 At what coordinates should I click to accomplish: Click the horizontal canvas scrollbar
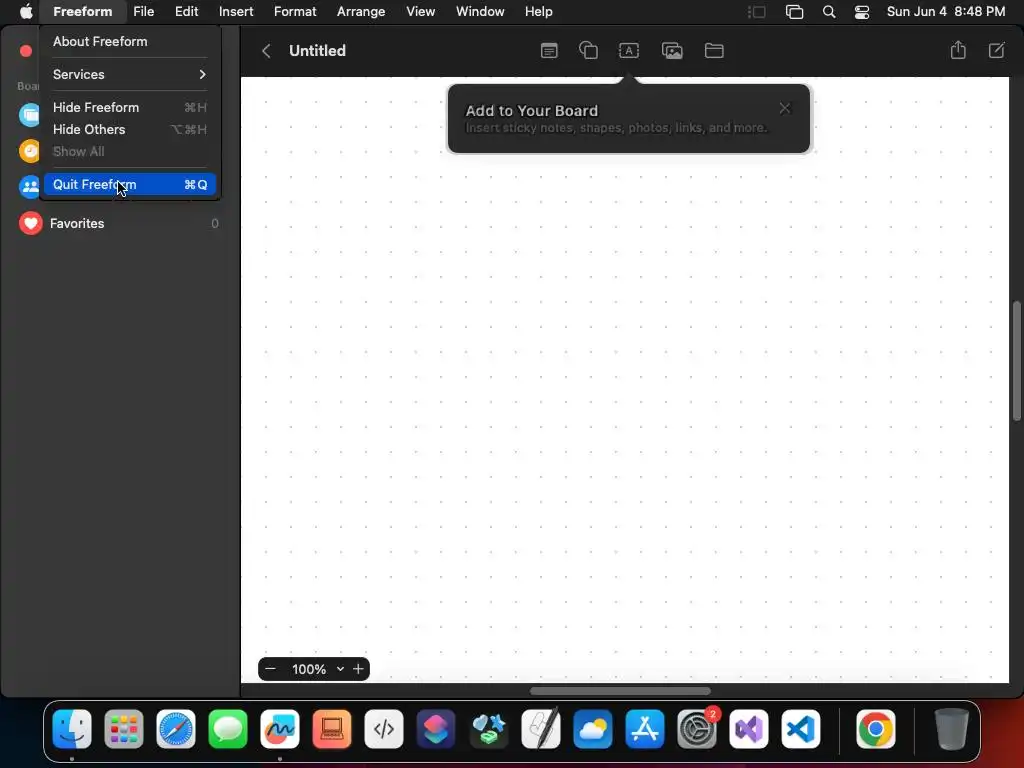[620, 691]
